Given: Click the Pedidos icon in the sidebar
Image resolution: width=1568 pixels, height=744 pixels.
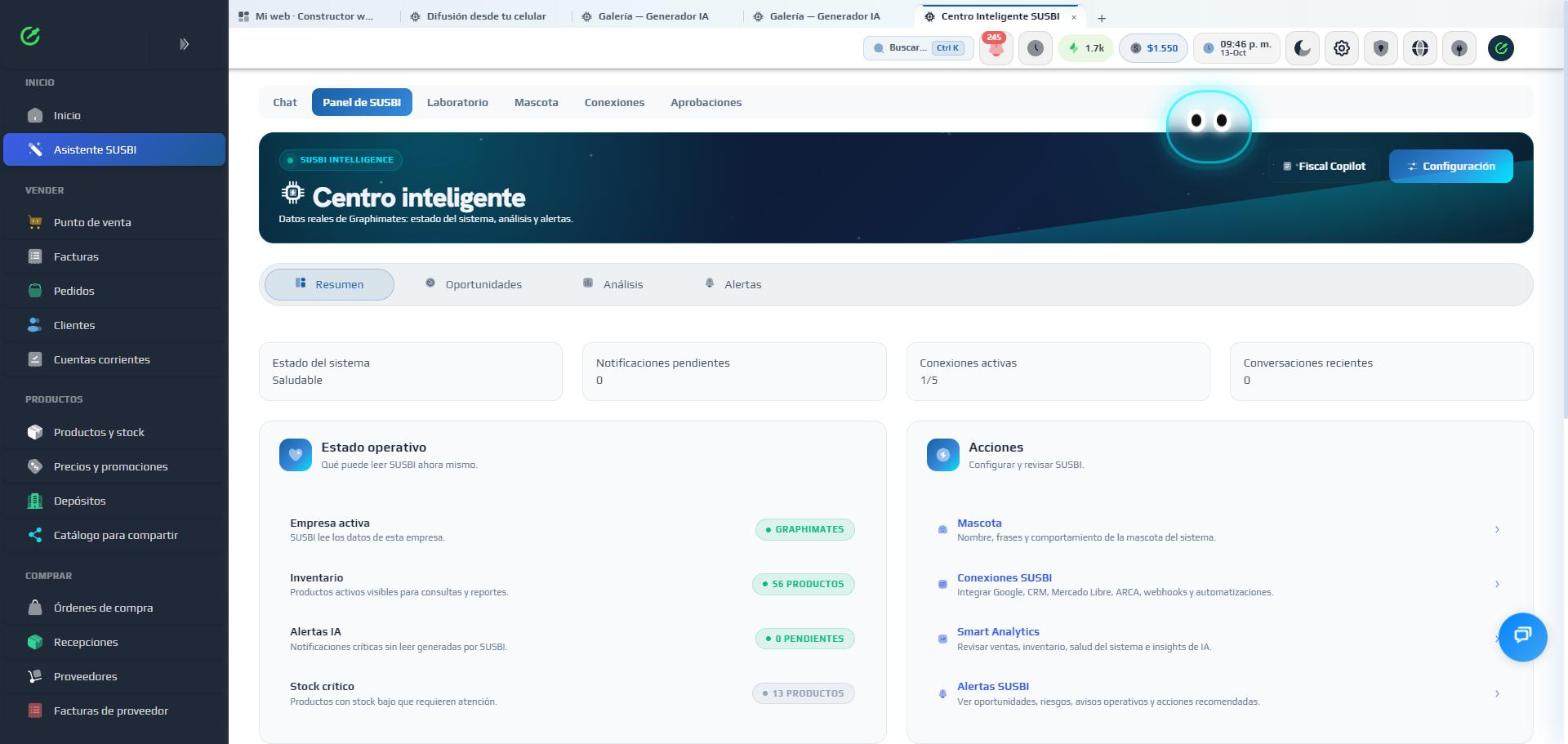Looking at the screenshot, I should 35,291.
